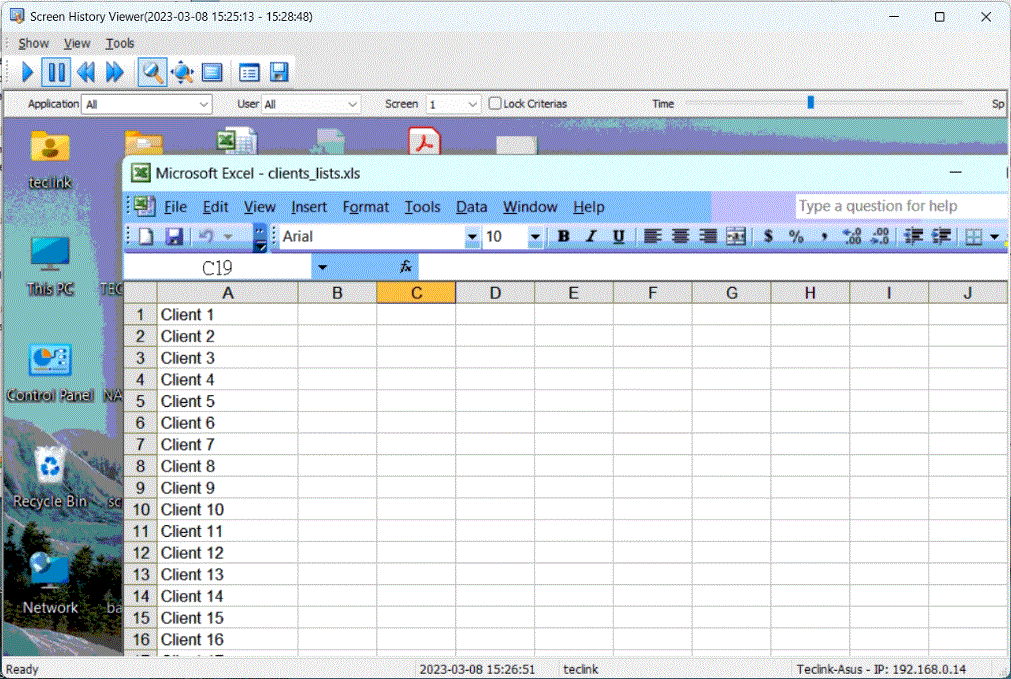
Task: Open the viewer's top View menu
Action: 77,43
